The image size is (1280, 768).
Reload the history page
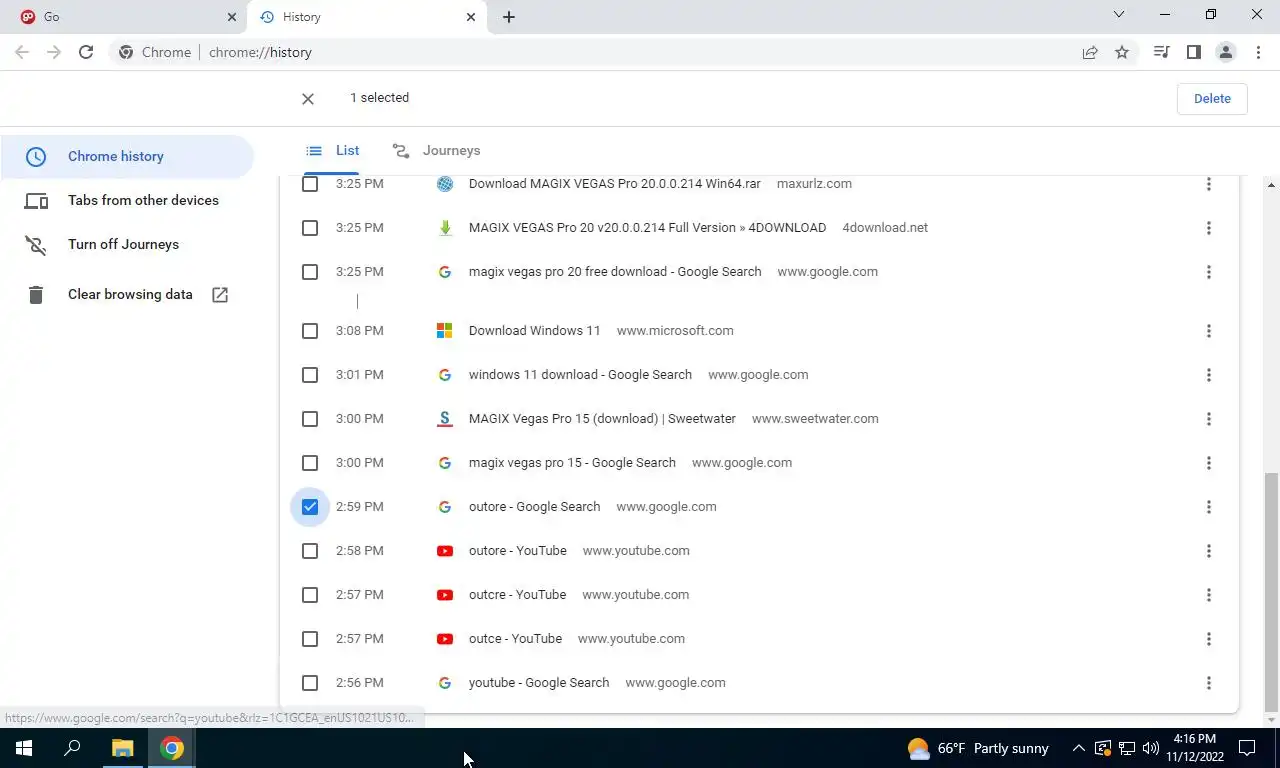pyautogui.click(x=86, y=52)
